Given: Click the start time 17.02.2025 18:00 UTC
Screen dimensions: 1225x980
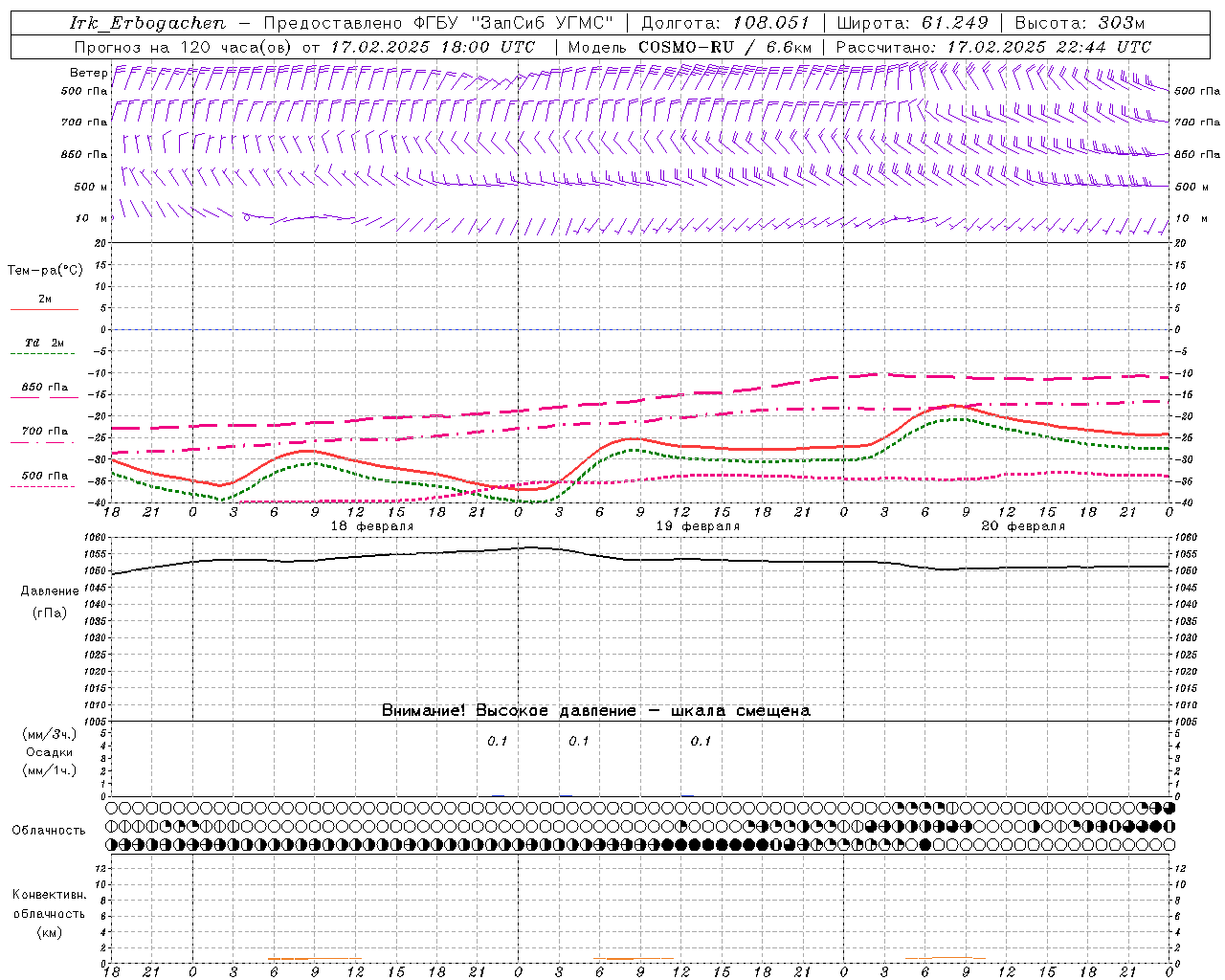Looking at the screenshot, I should tap(433, 47).
